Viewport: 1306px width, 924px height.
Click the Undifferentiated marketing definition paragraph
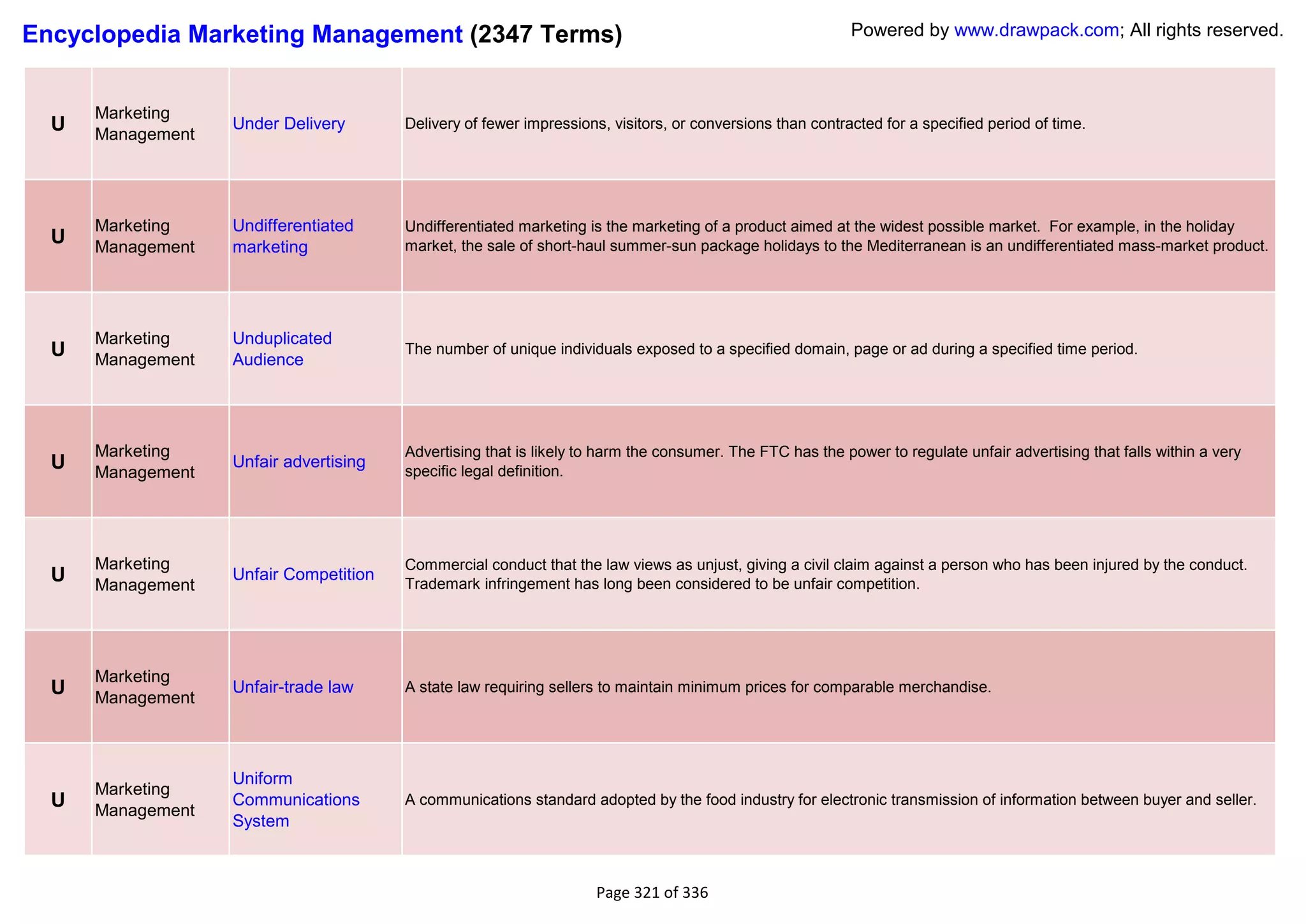[837, 237]
